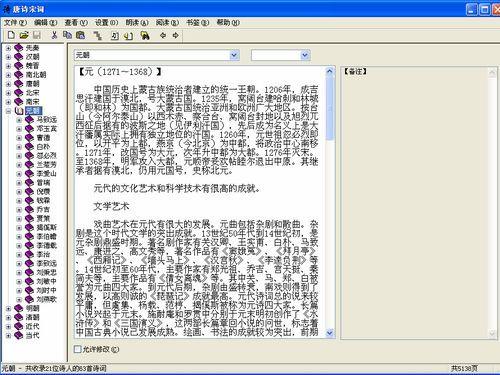
Task: Open the 设置 menu
Action: coord(107,23)
